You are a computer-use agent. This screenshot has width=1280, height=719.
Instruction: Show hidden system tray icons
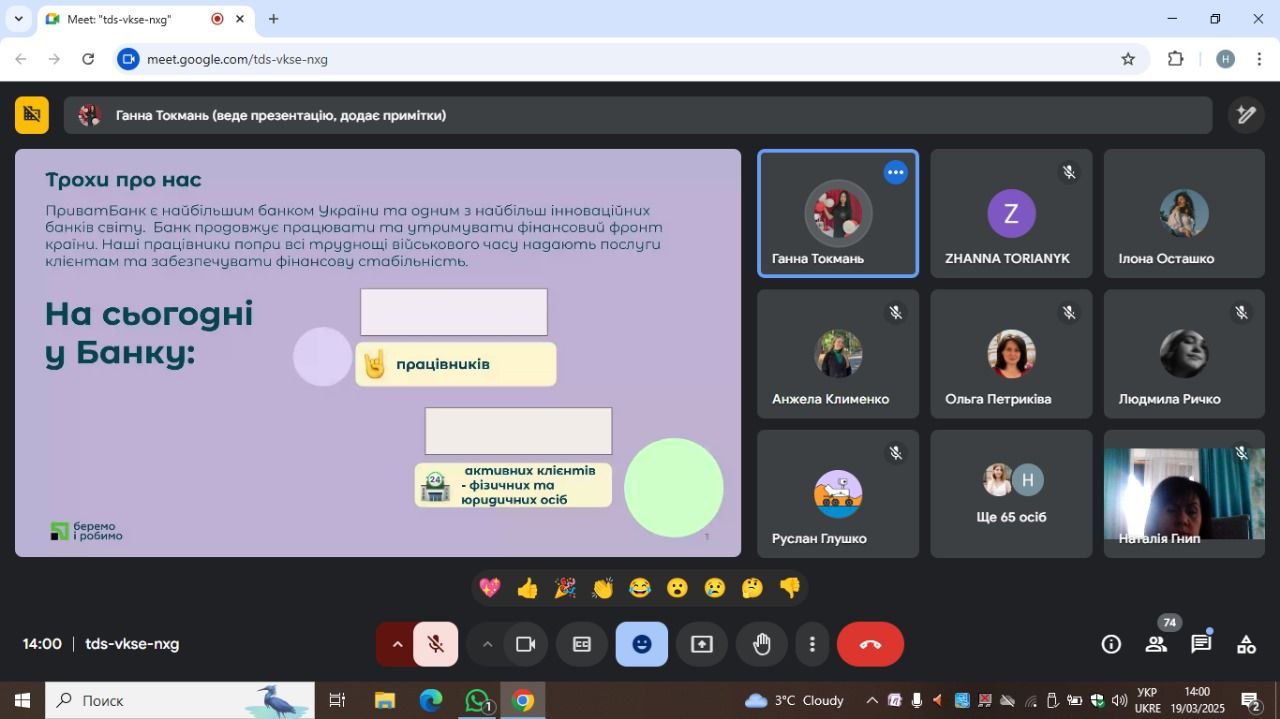871,700
